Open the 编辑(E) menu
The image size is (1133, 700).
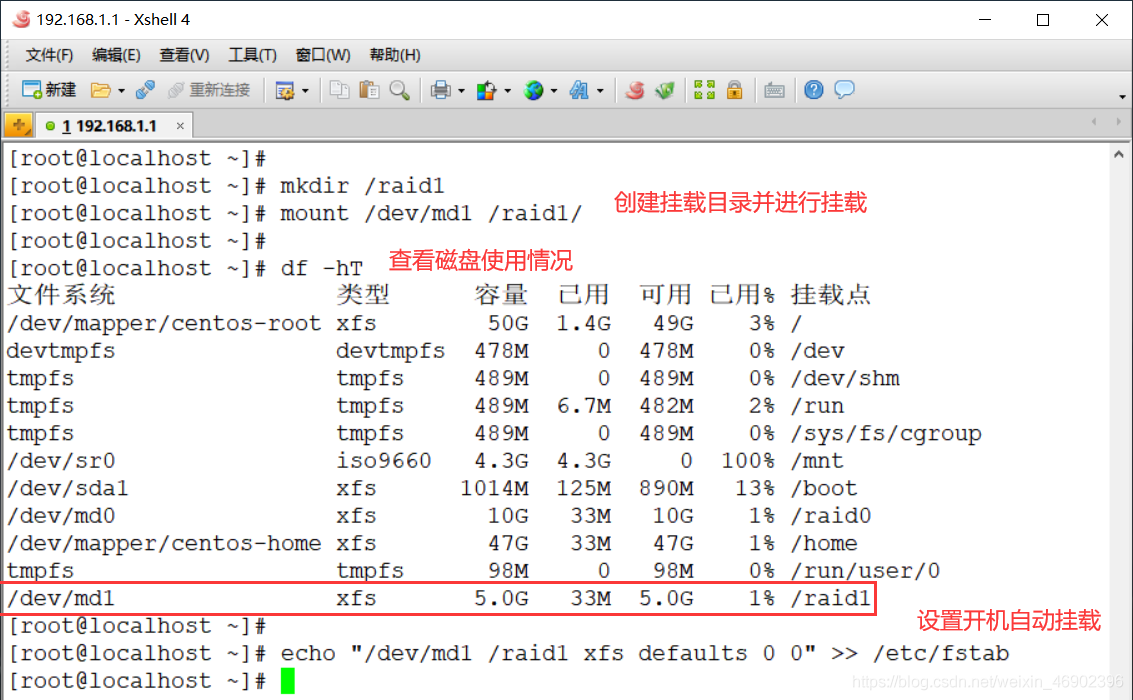point(116,55)
